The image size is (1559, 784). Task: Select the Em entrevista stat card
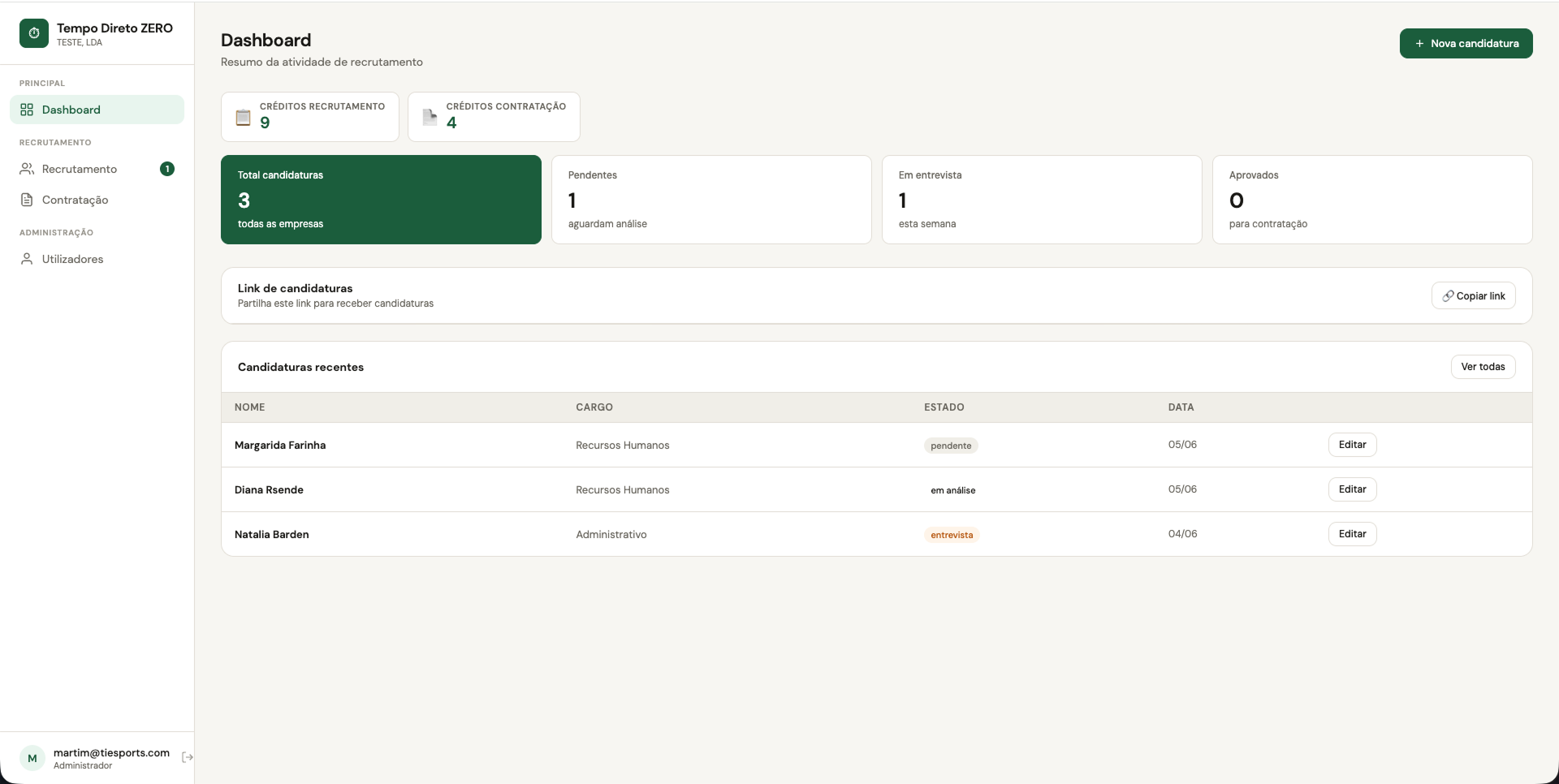tap(1042, 200)
